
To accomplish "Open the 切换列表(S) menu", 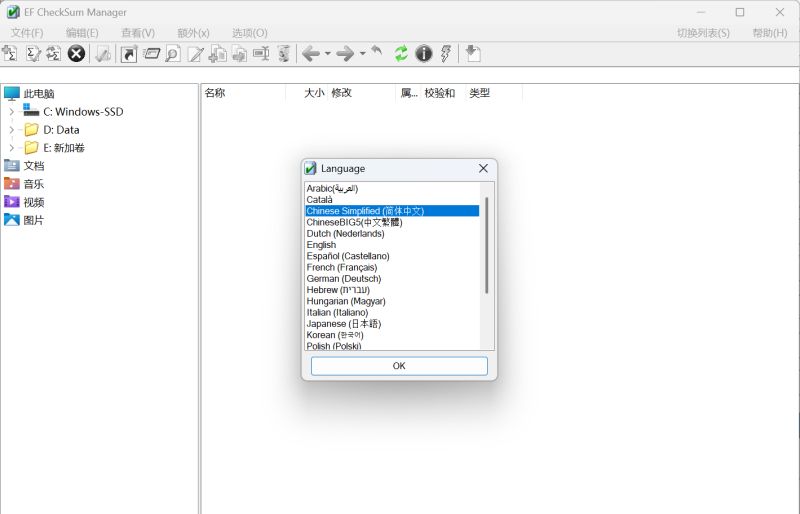I will coord(703,33).
